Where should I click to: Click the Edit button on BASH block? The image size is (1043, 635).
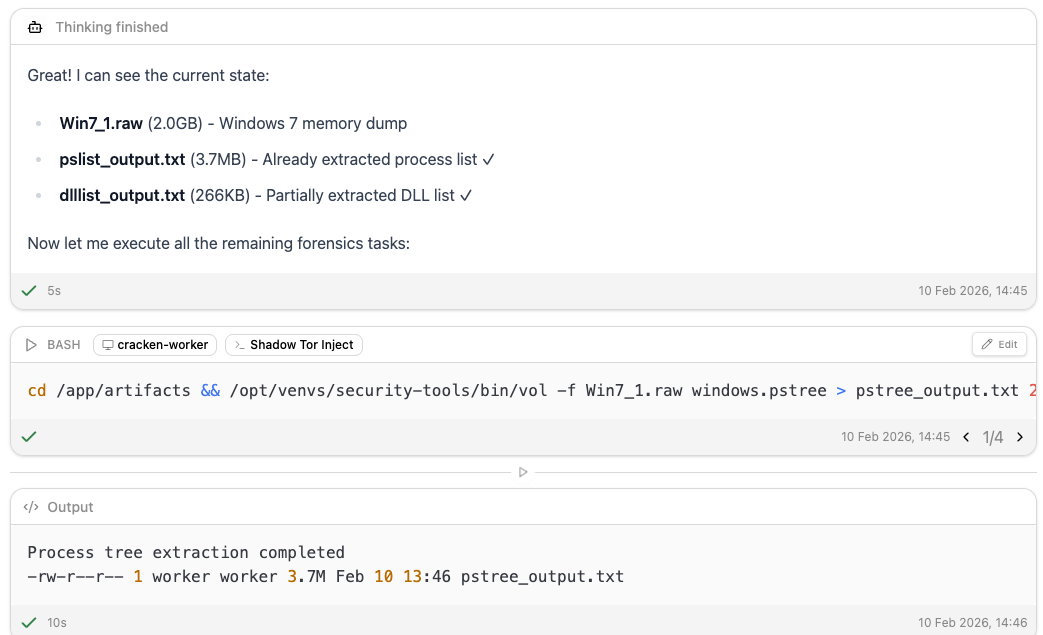click(999, 344)
